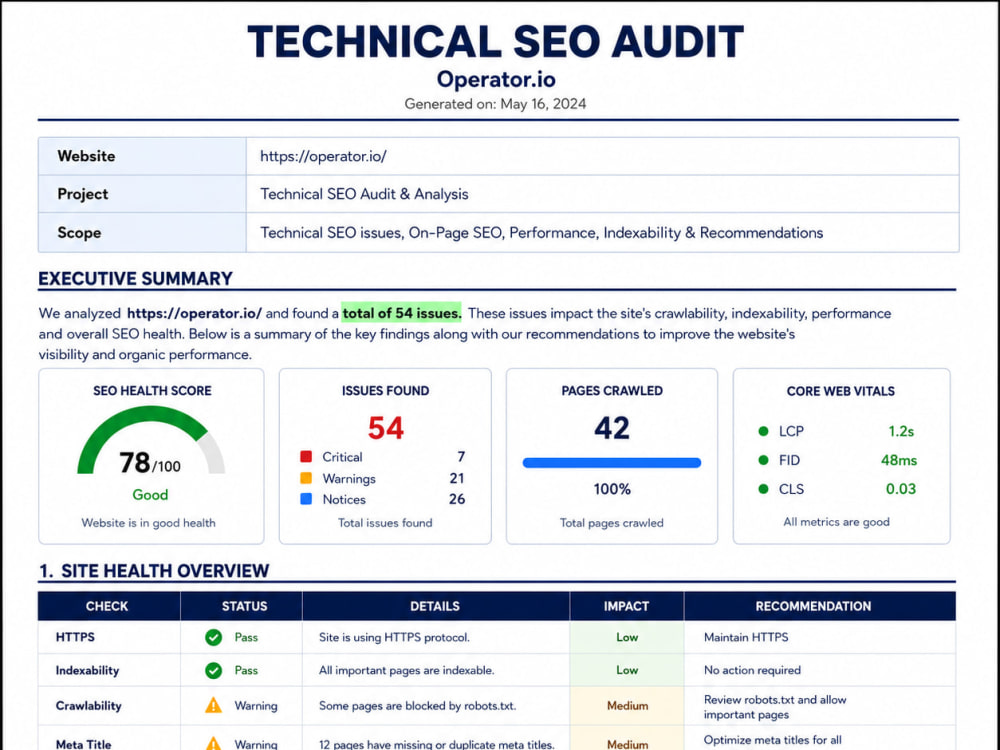Open the https://operator.io/ URL in Website row
This screenshot has width=1000, height=750.
(x=323, y=156)
